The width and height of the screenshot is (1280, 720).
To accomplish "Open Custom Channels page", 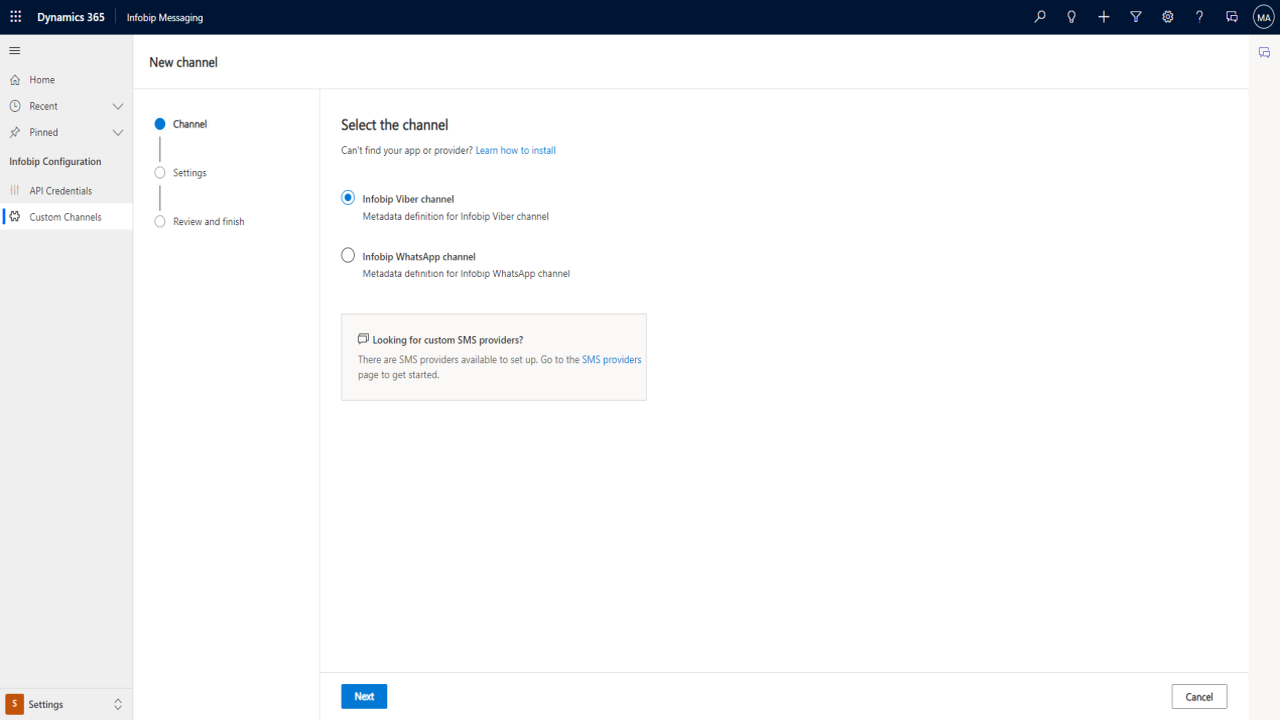I will [66, 216].
